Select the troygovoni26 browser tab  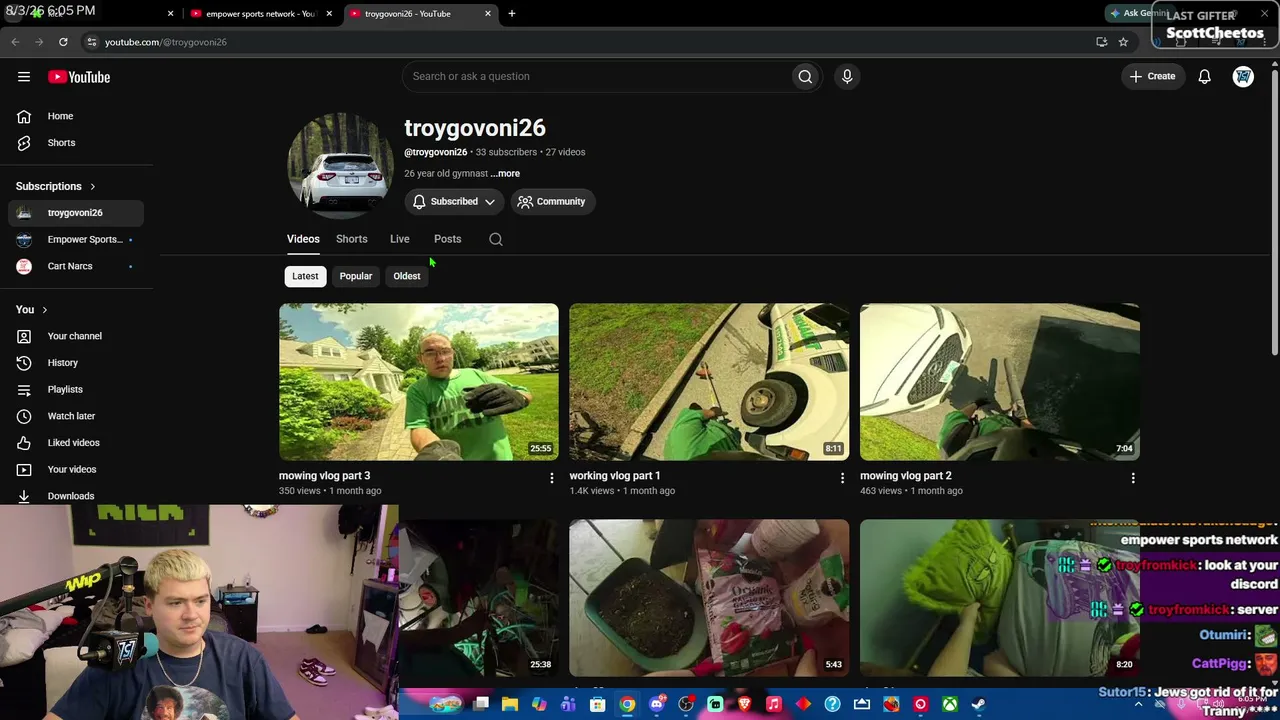click(419, 14)
